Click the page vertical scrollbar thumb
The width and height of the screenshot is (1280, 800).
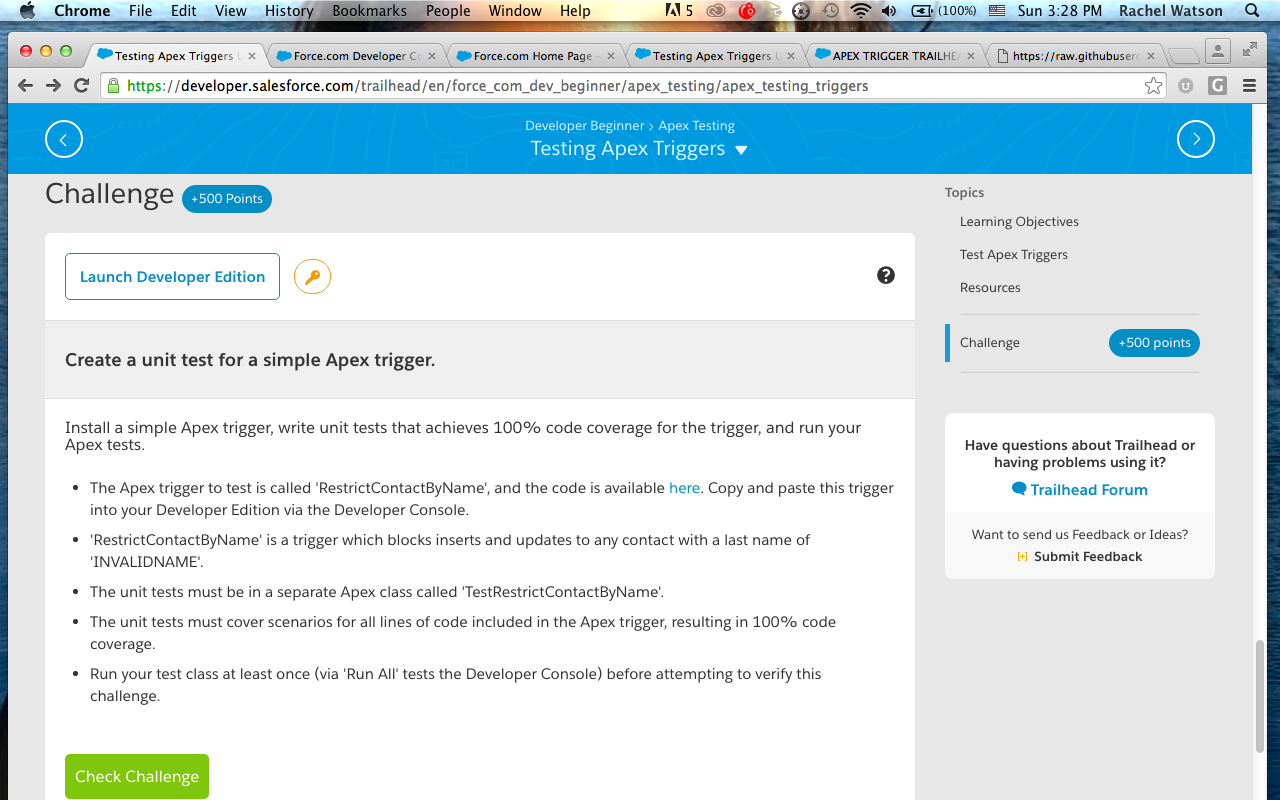1260,696
